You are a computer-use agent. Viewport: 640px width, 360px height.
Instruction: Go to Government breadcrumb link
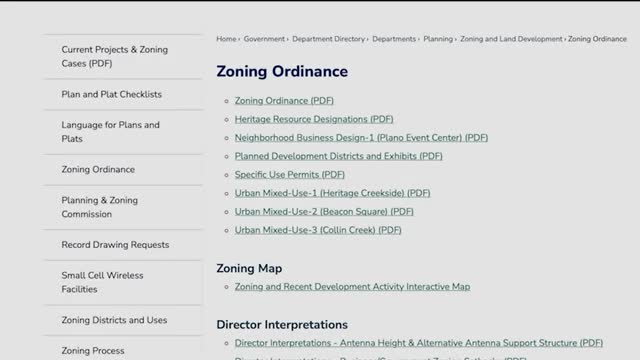click(x=264, y=39)
